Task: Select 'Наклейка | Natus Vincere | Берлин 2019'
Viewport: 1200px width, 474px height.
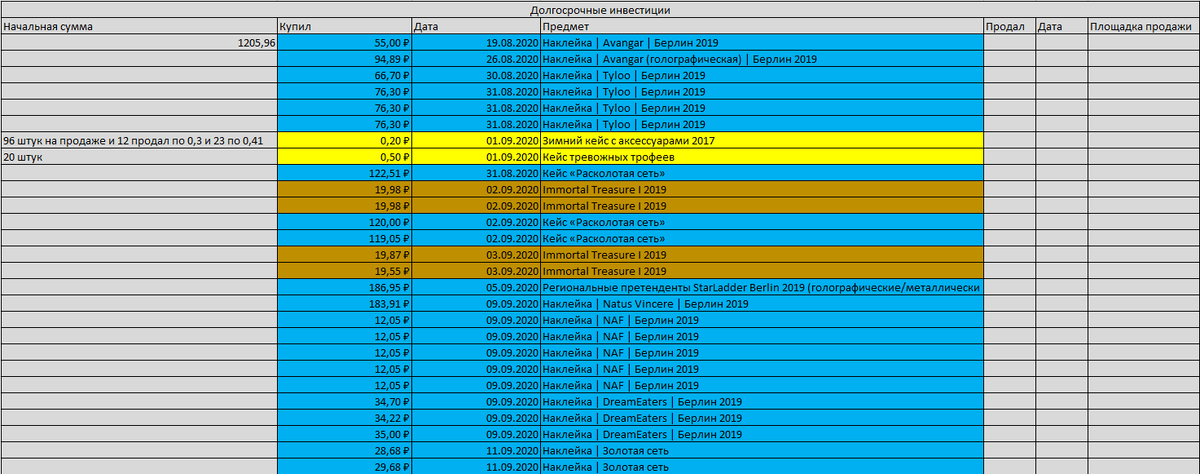Action: click(762, 303)
